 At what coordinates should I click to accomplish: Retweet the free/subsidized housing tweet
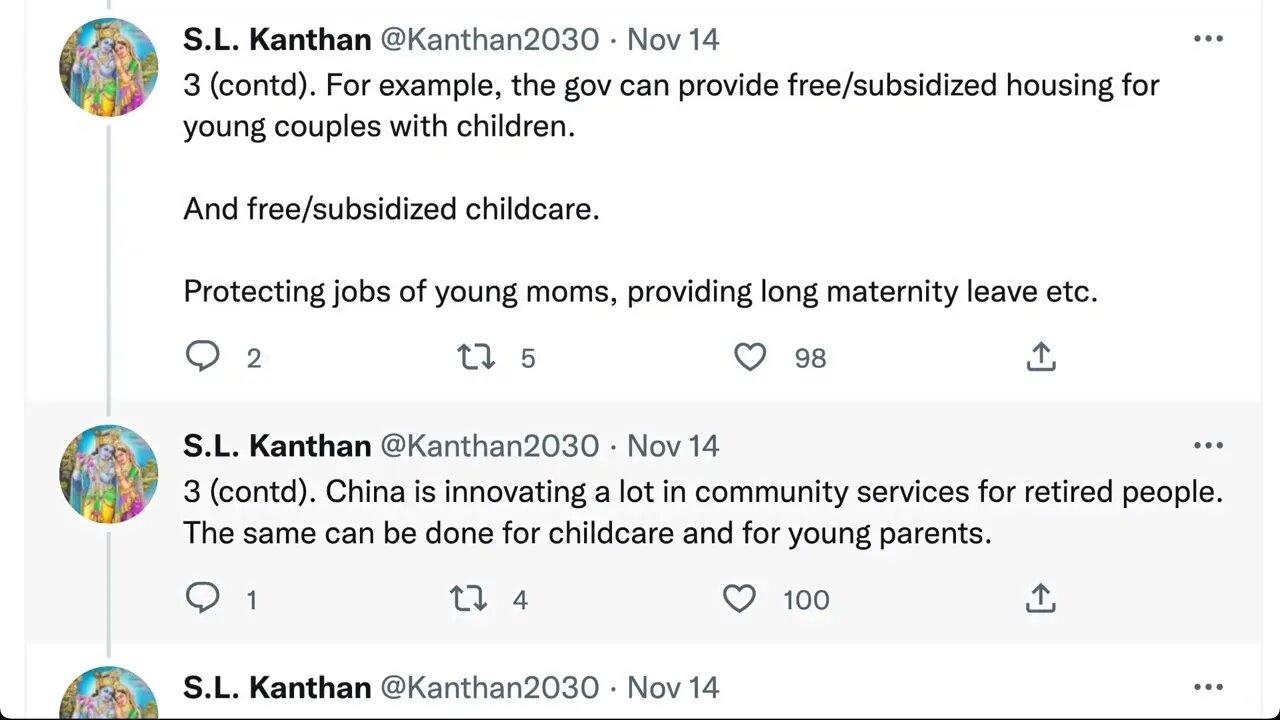coord(476,357)
